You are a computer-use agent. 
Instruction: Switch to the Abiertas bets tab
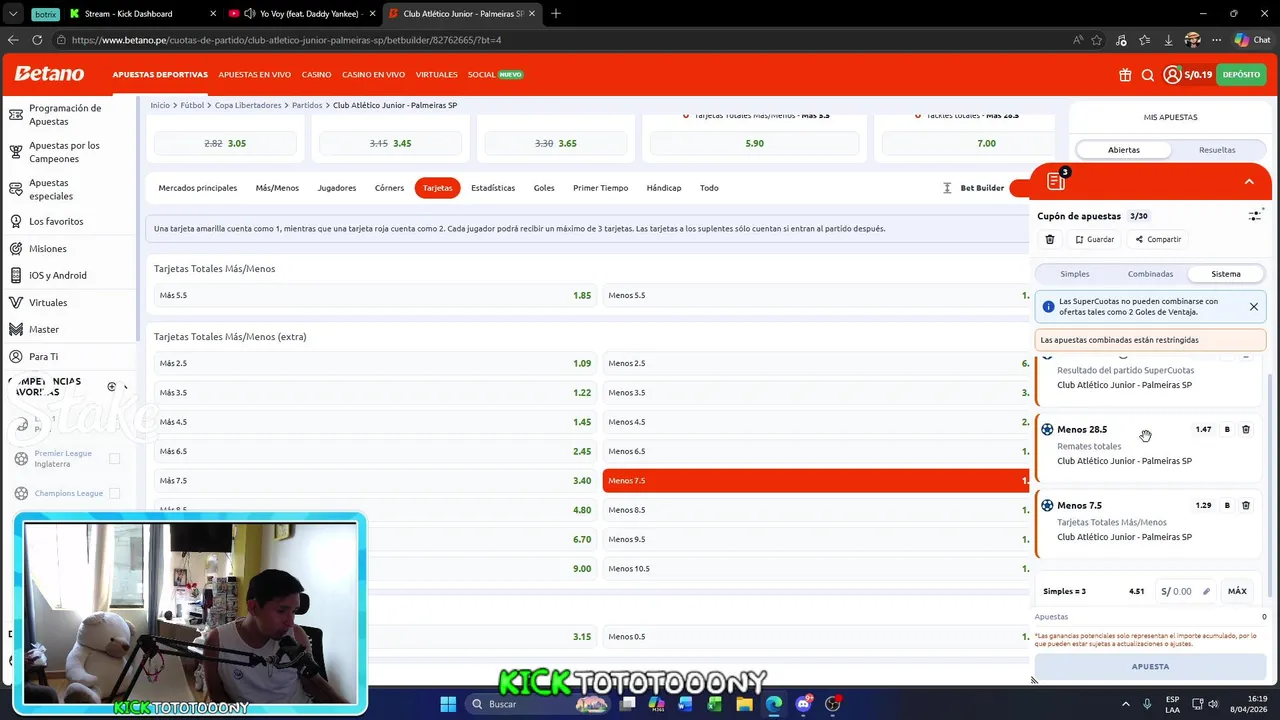click(x=1123, y=150)
